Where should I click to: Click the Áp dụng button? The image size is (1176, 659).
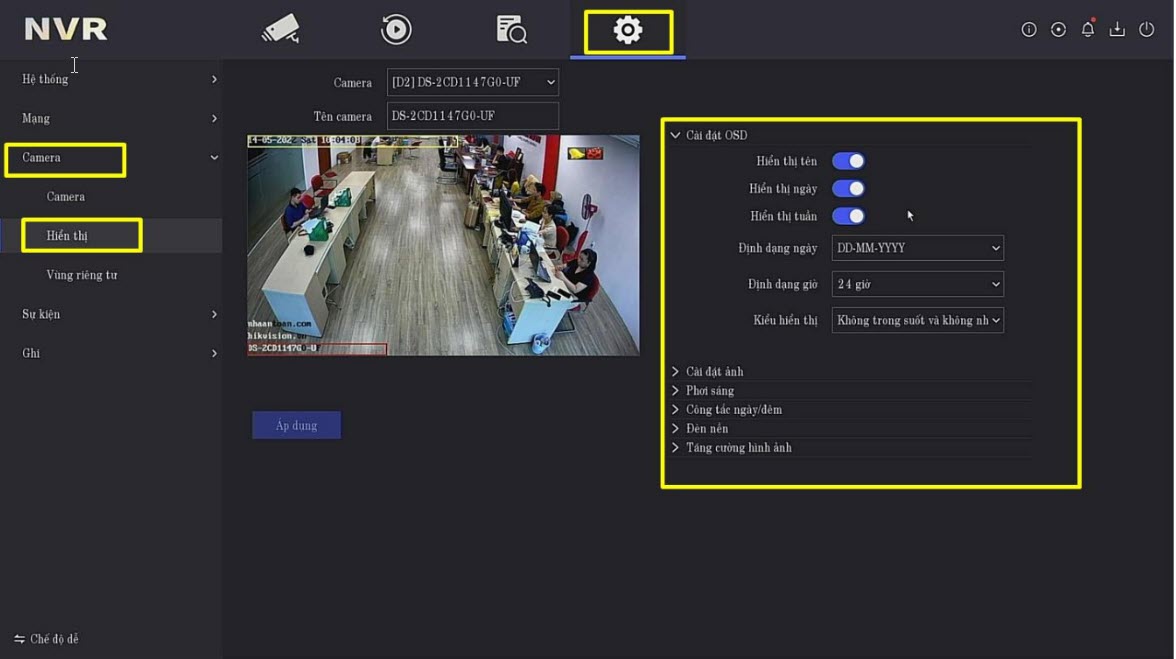[296, 426]
